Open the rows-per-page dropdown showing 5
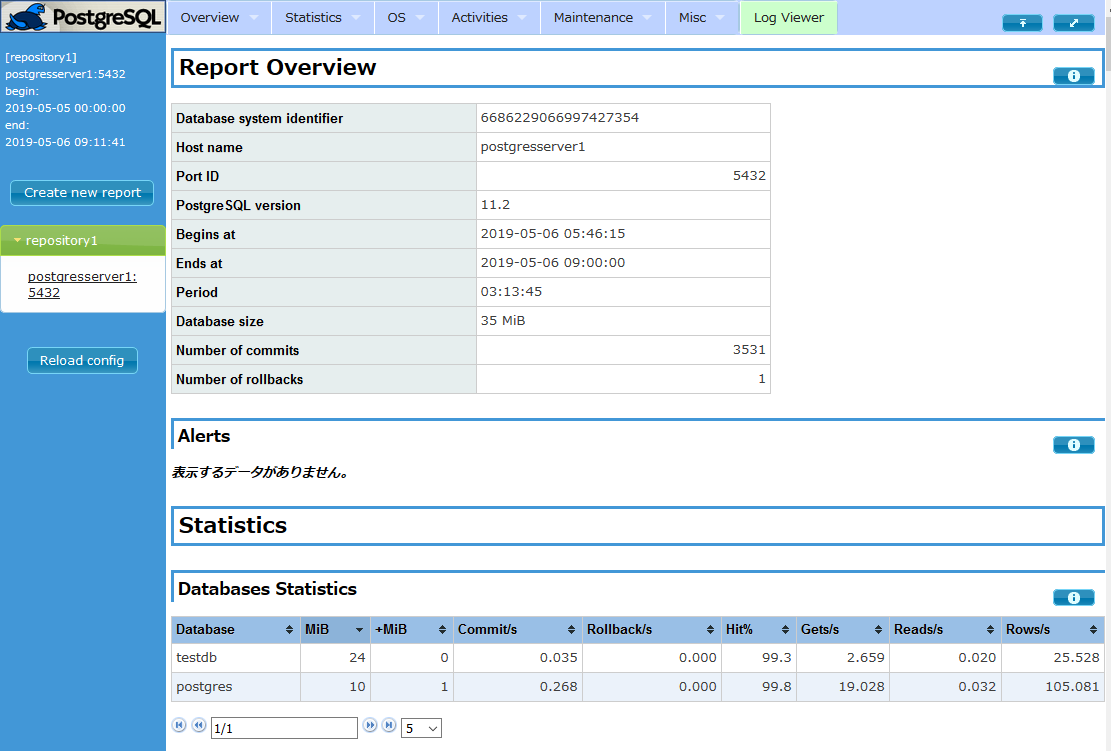The height and width of the screenshot is (751, 1111). [x=420, y=727]
